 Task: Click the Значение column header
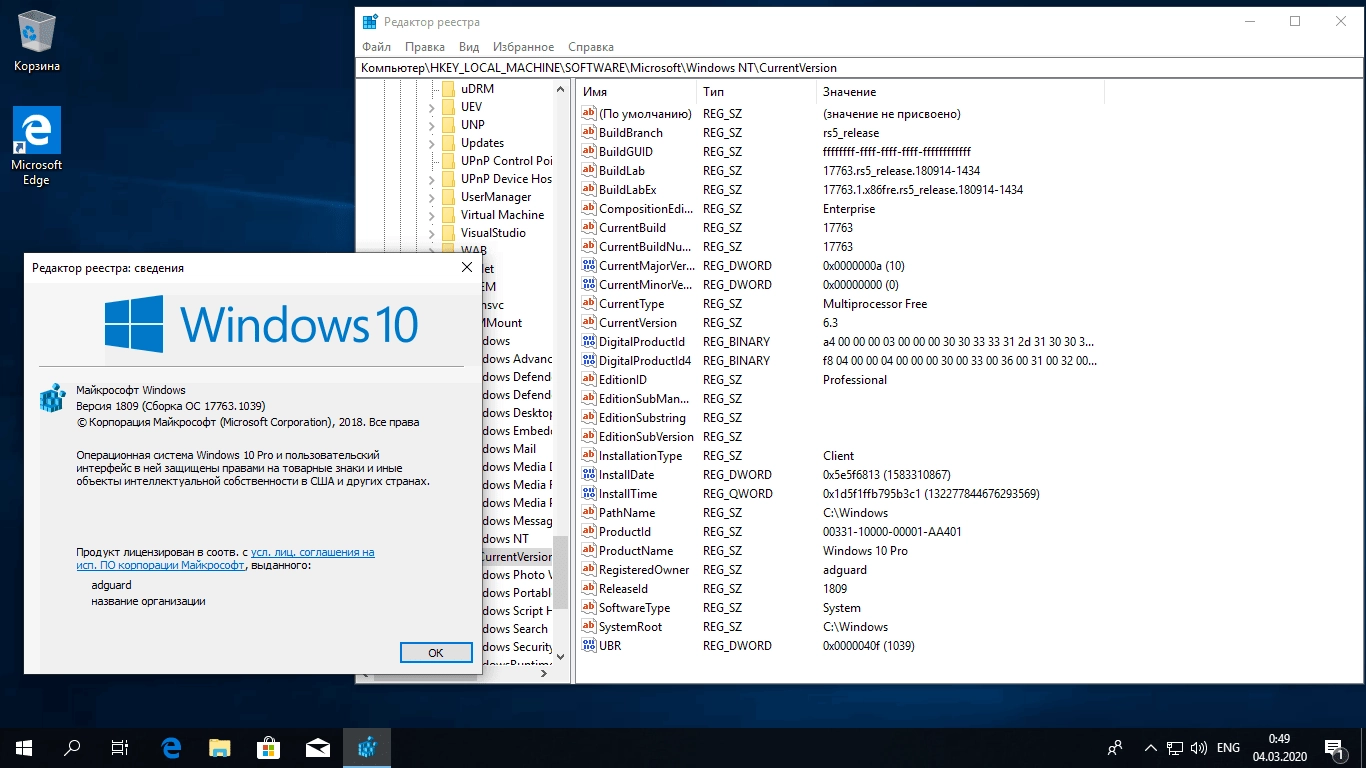point(960,92)
